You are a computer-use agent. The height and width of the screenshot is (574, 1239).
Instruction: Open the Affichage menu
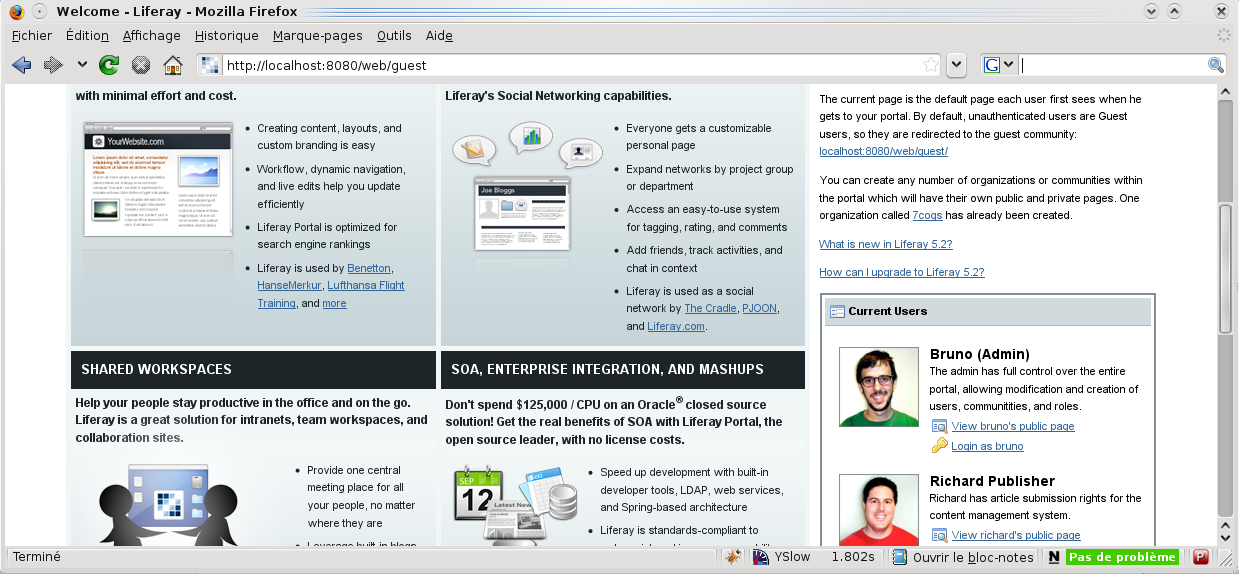[152, 35]
